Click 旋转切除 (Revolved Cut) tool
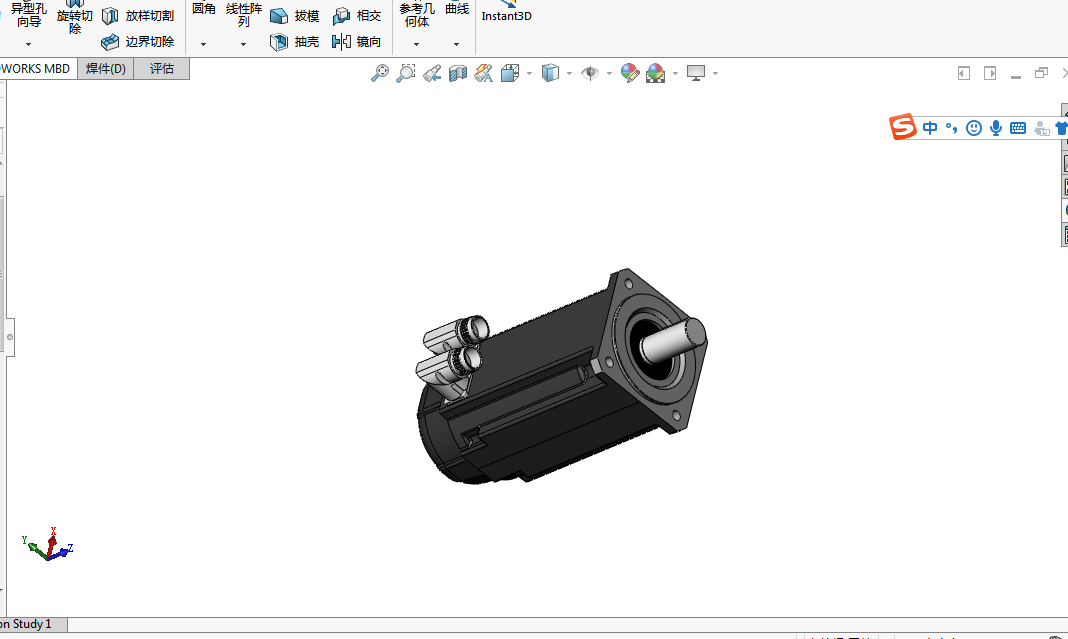The width and height of the screenshot is (1068, 639). coord(74,17)
